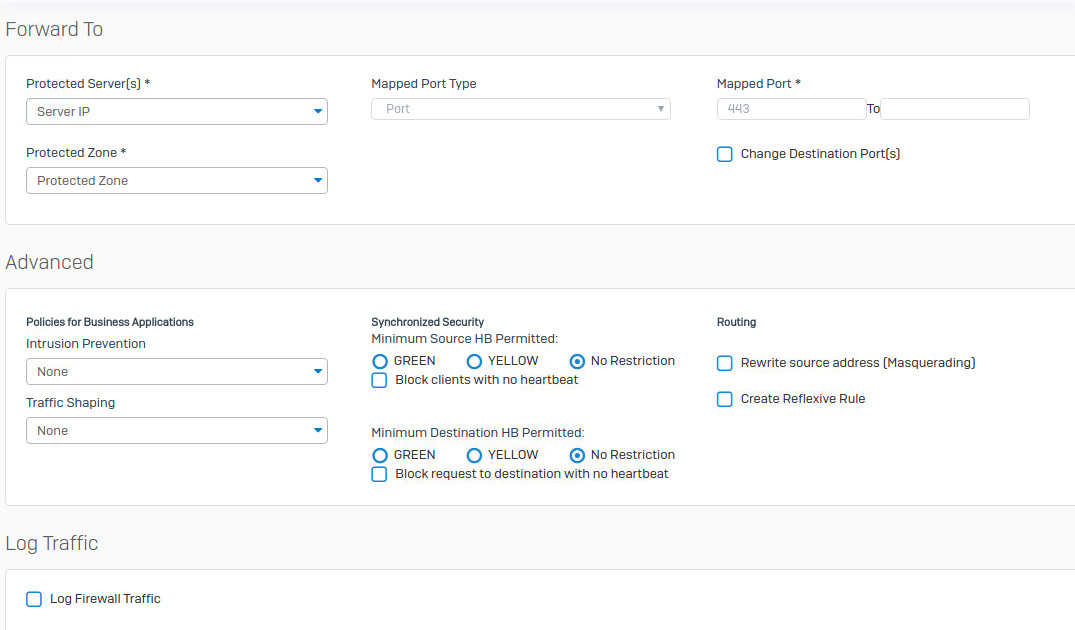Viewport: 1075px width, 630px height.
Task: Expand the Protected Zone dropdown
Action: [x=176, y=181]
